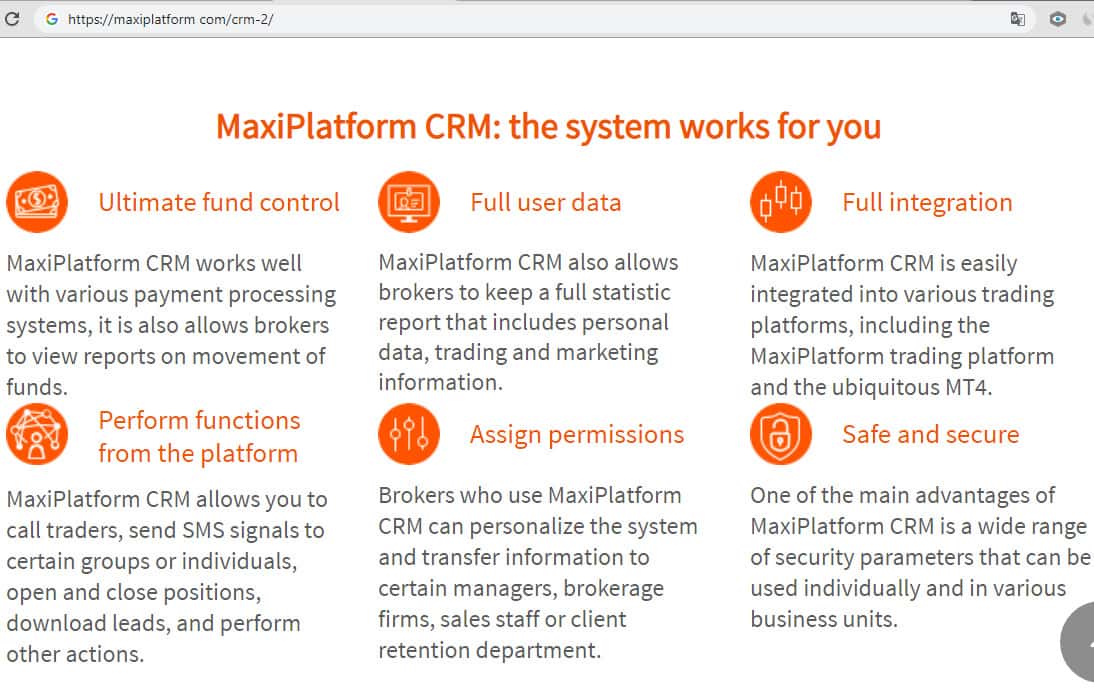Click the paragraph about security parameters

pos(920,557)
